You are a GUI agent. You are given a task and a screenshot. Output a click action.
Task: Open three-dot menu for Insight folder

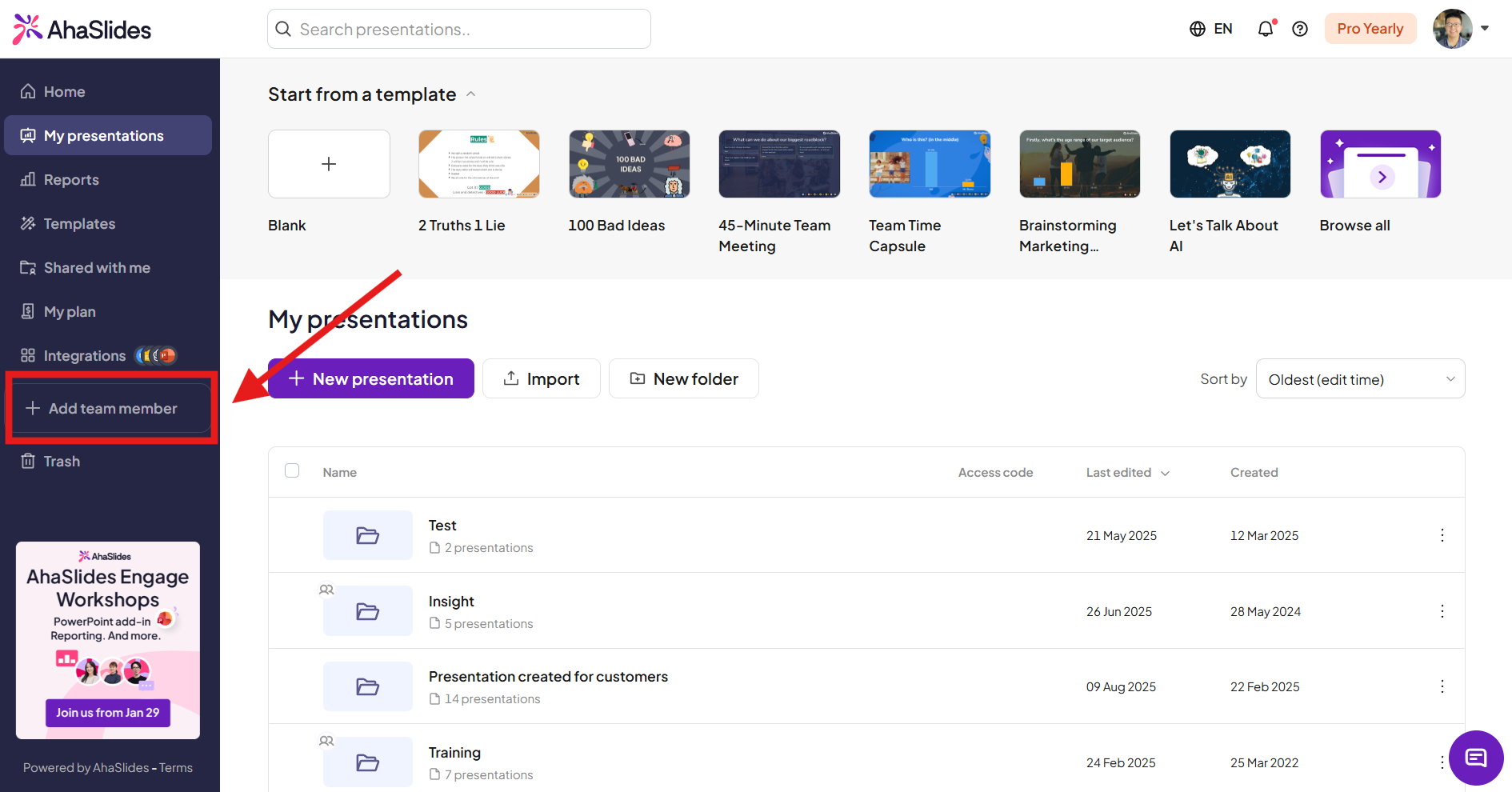1442,611
